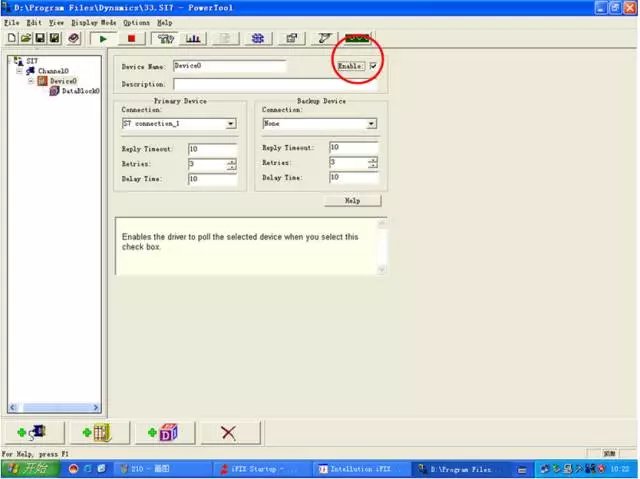Toggle the Enable checkbox for Device0
The width and height of the screenshot is (640, 479).
coord(373,66)
